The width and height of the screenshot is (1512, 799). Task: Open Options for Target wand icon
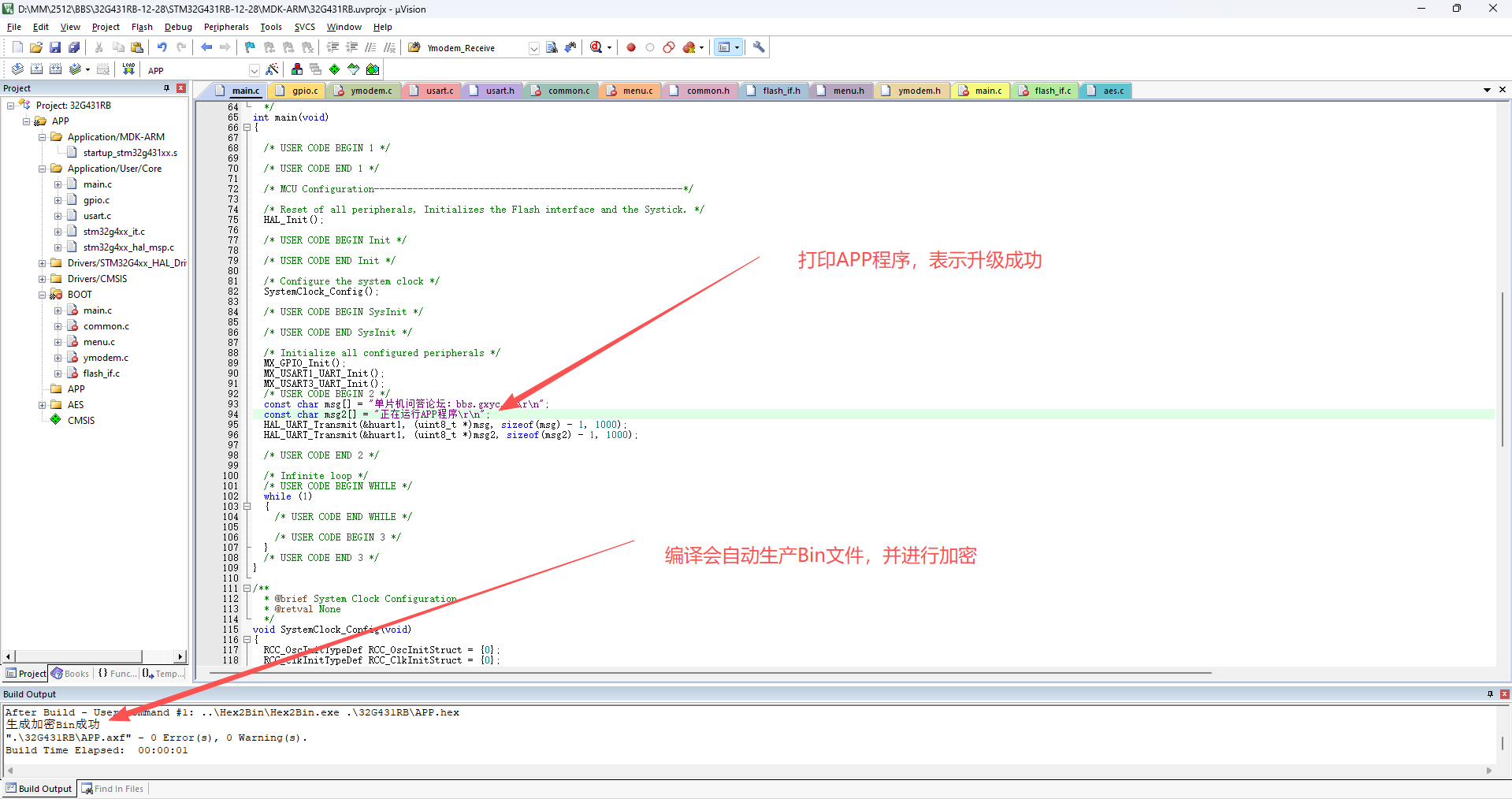273,69
